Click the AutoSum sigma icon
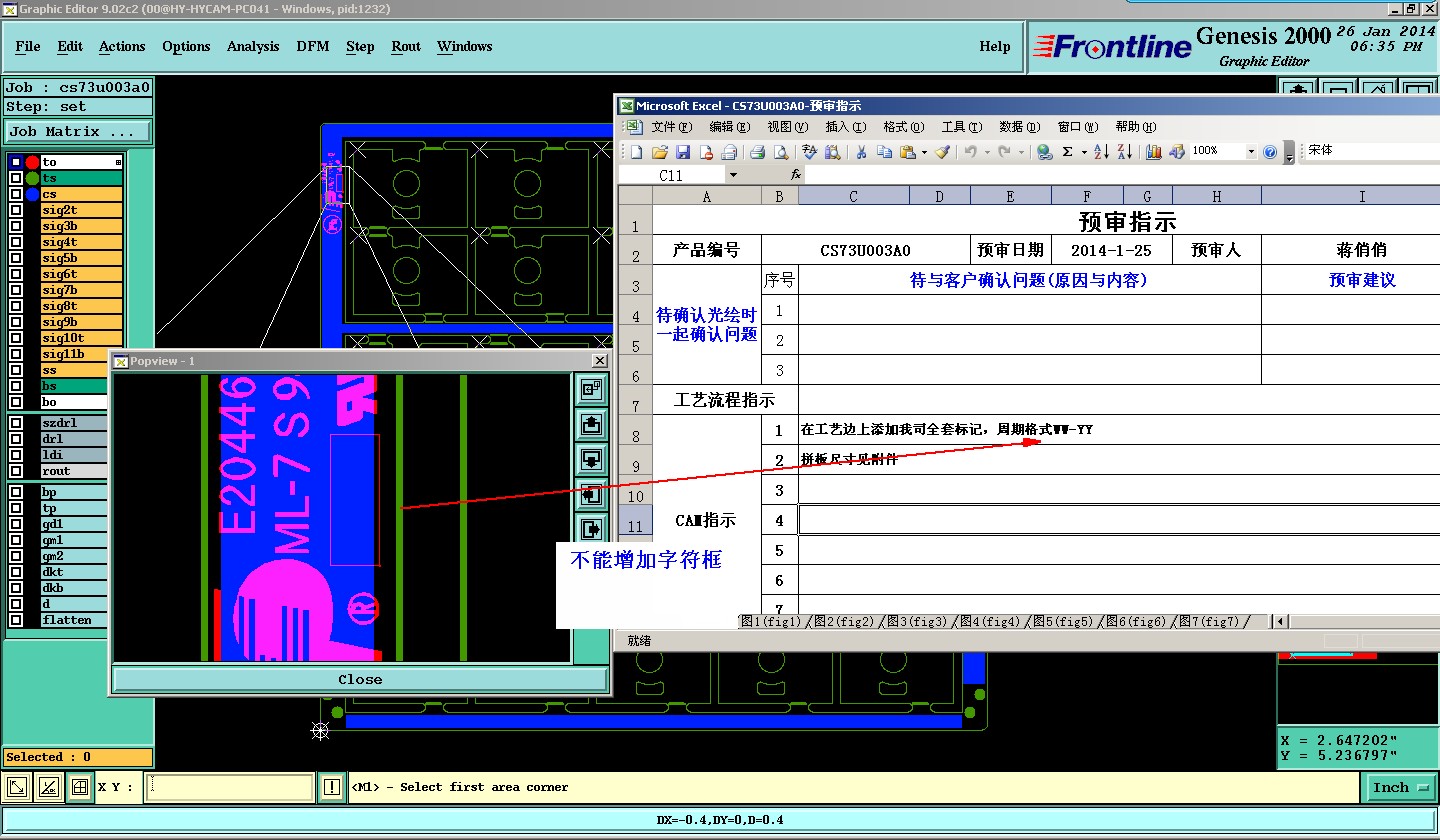The height and width of the screenshot is (840, 1440). click(1067, 152)
